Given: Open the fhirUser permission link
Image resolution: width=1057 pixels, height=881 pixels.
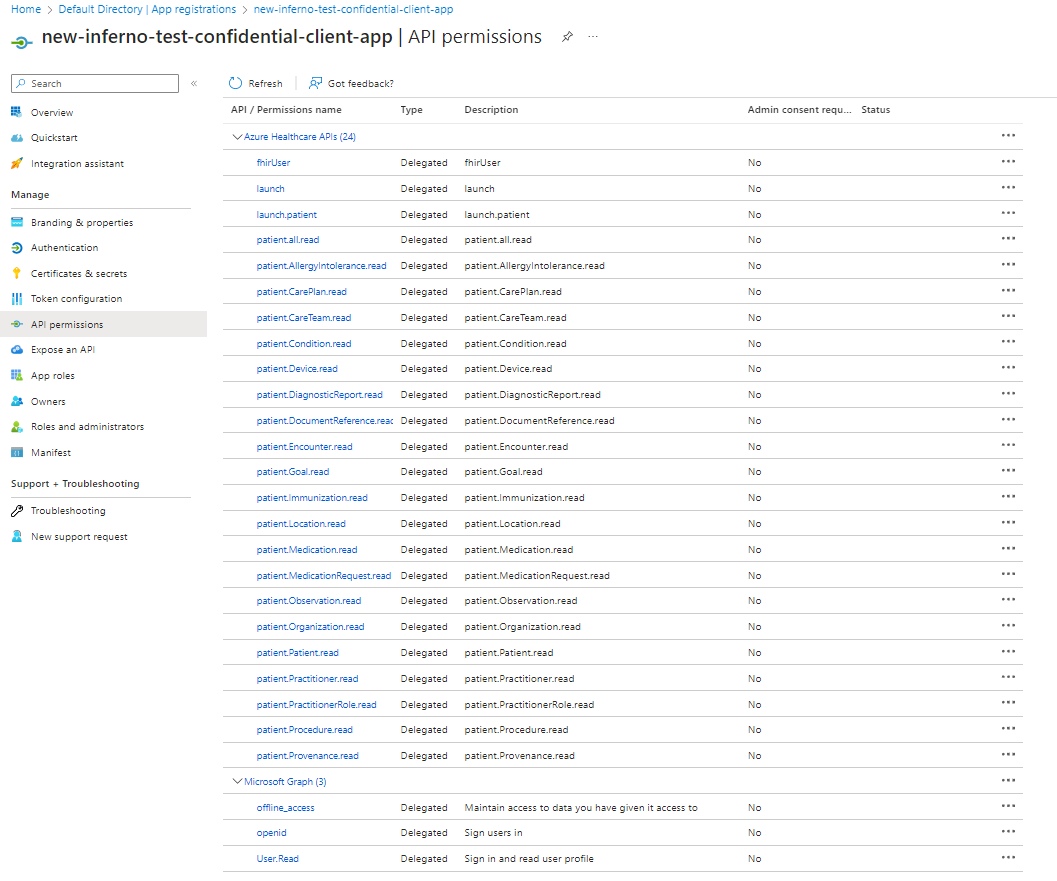Looking at the screenshot, I should click(273, 163).
